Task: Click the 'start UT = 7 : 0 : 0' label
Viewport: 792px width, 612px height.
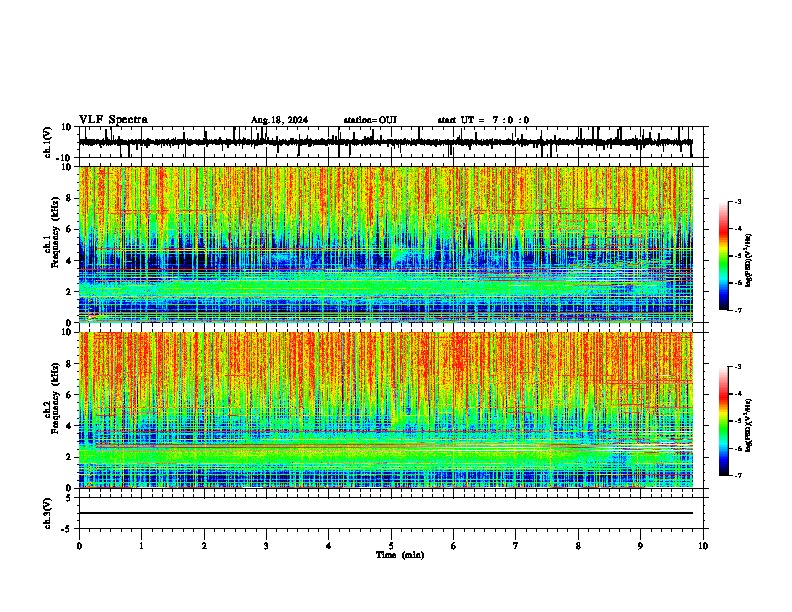Action: (x=483, y=120)
